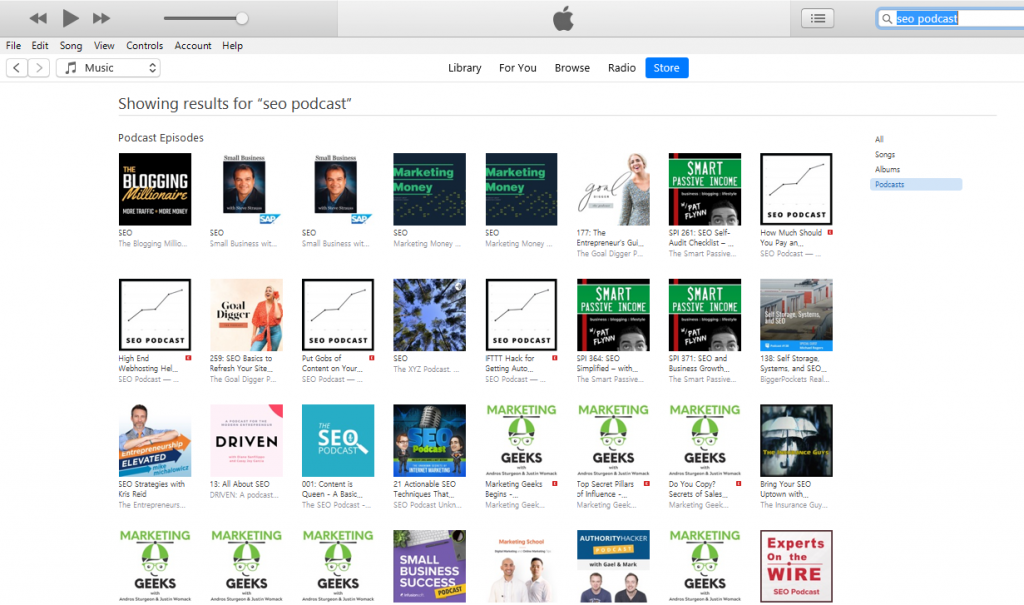Open The XYZ Podcast forest artwork
The height and width of the screenshot is (605, 1024).
coord(429,315)
